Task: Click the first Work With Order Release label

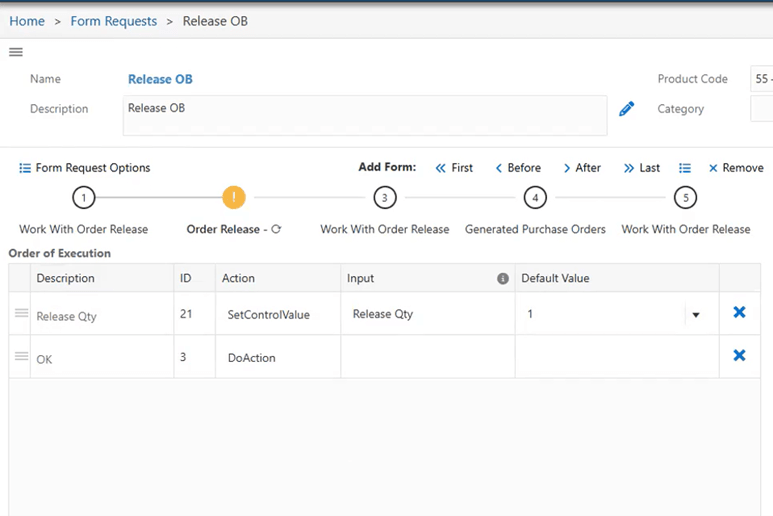Action: (x=84, y=229)
